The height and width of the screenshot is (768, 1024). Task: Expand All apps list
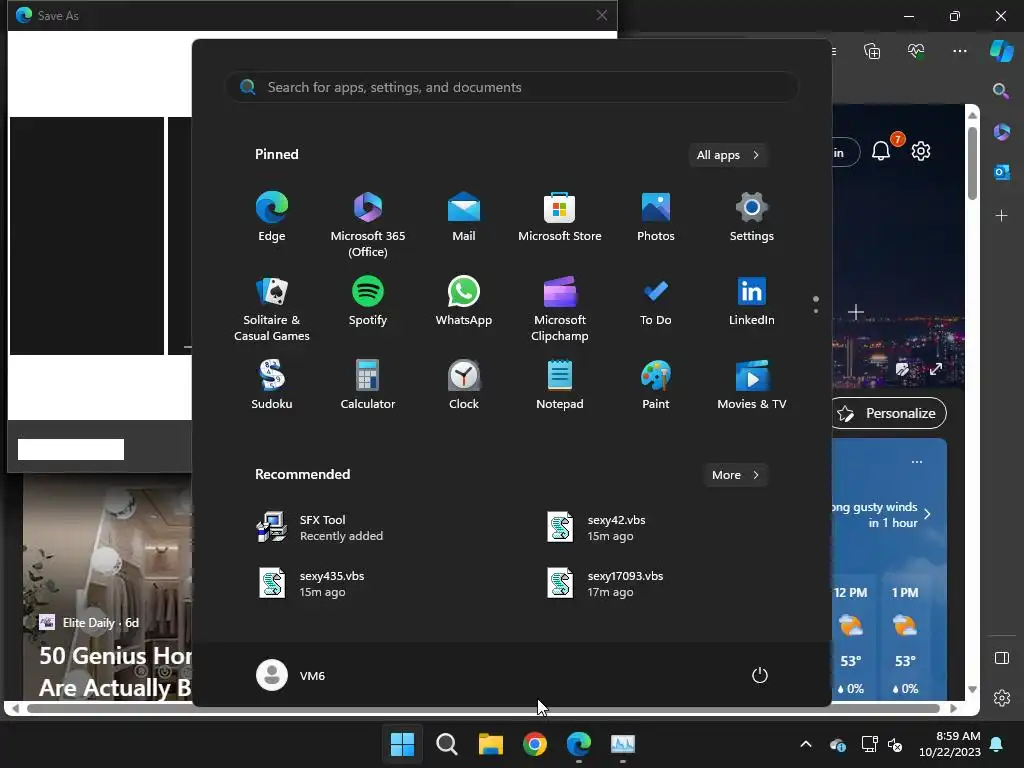click(x=728, y=155)
